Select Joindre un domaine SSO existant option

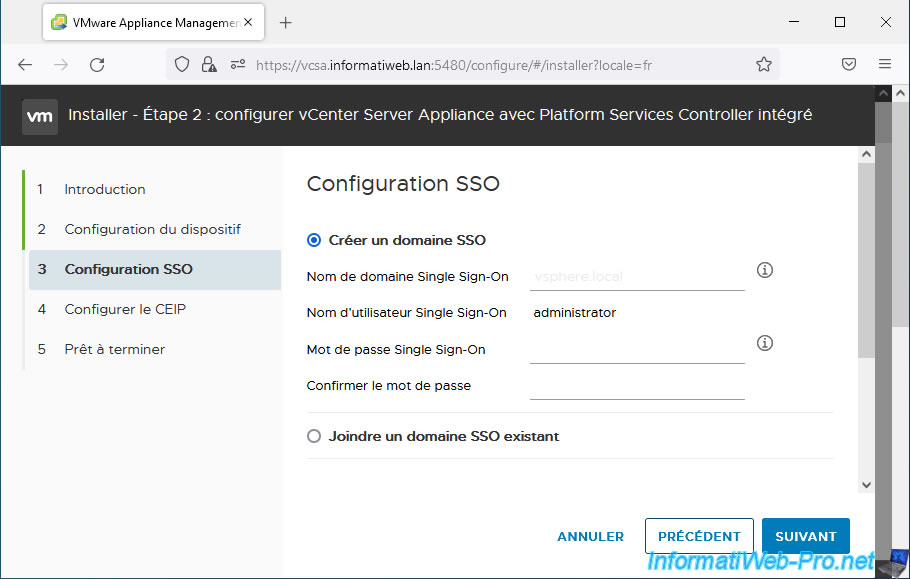314,436
